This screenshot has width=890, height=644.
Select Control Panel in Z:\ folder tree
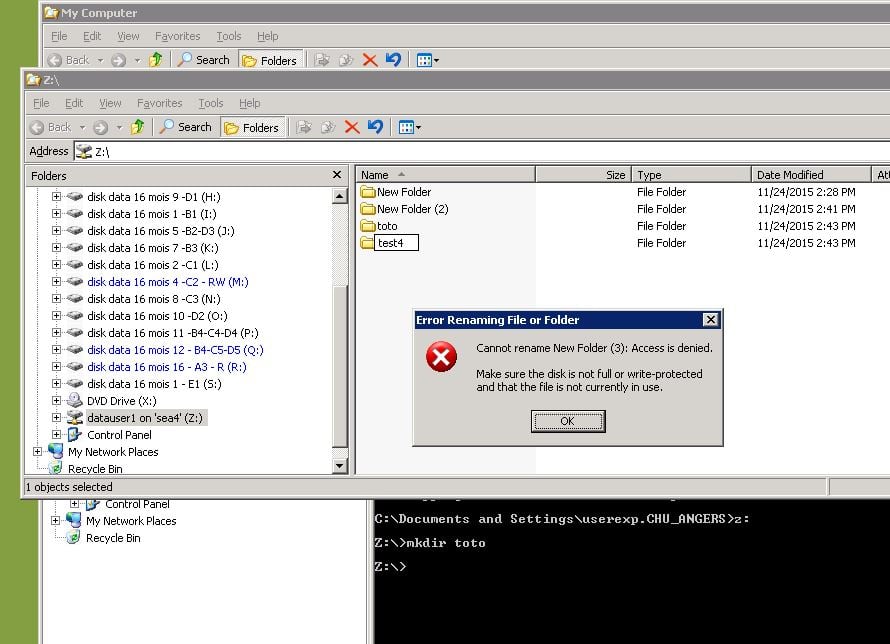click(x=119, y=435)
